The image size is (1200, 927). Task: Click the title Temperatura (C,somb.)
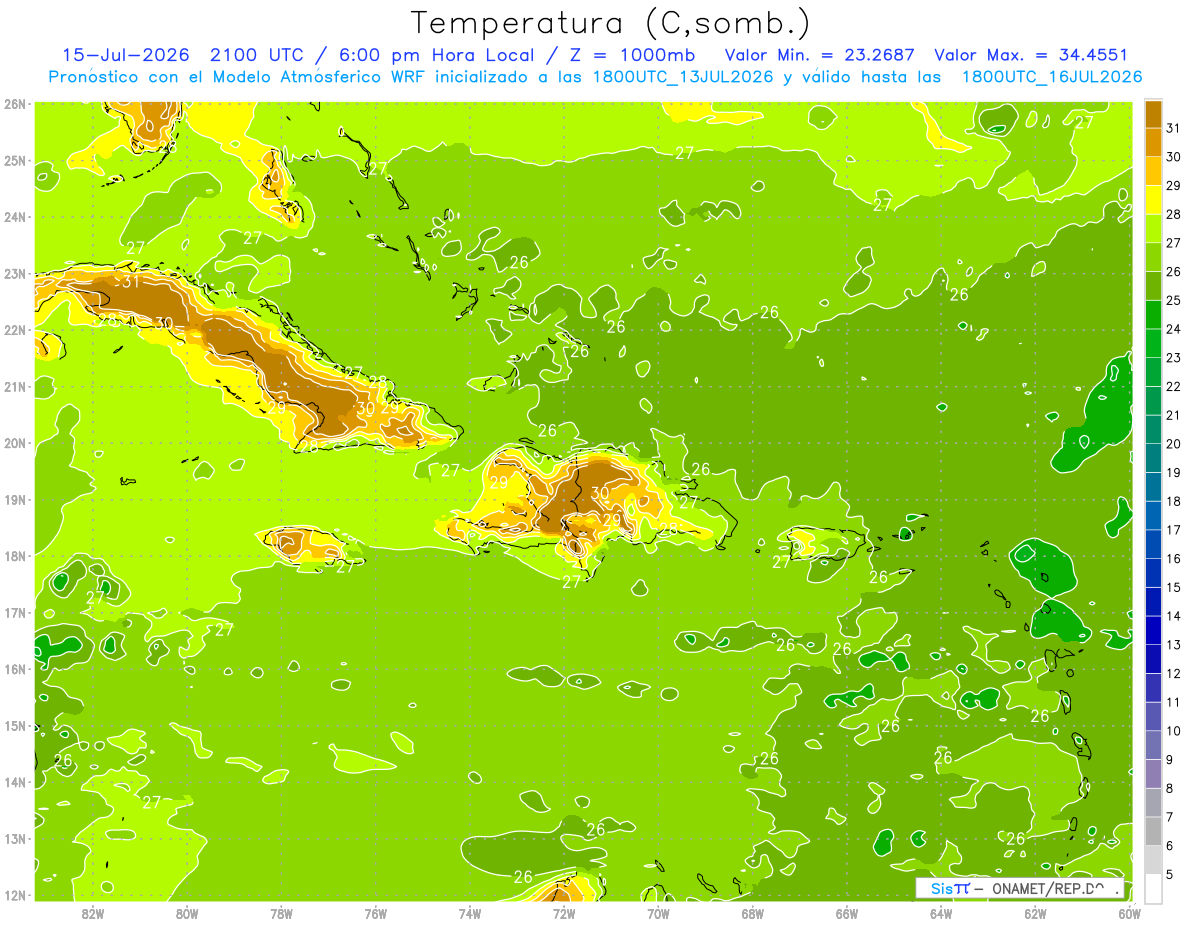tap(611, 23)
